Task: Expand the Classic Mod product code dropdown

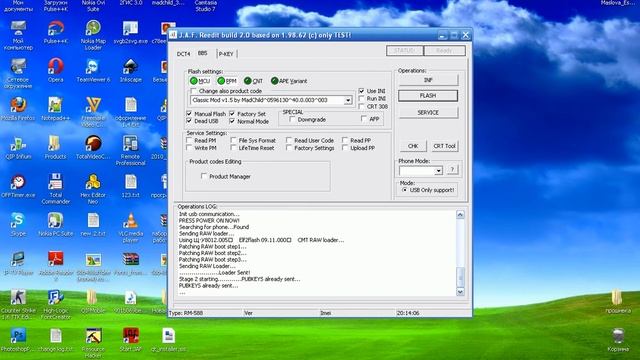Action: 348,100
